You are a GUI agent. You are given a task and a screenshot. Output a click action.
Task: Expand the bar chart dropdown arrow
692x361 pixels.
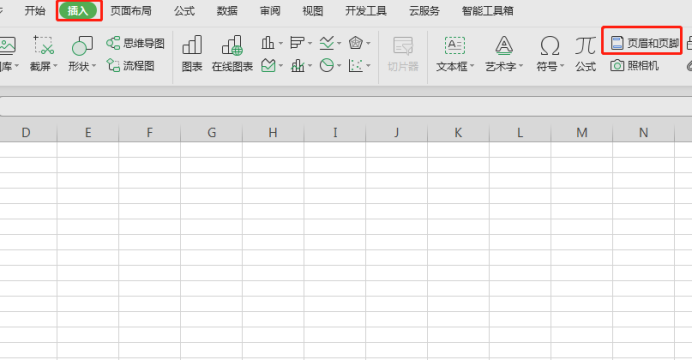click(x=310, y=43)
